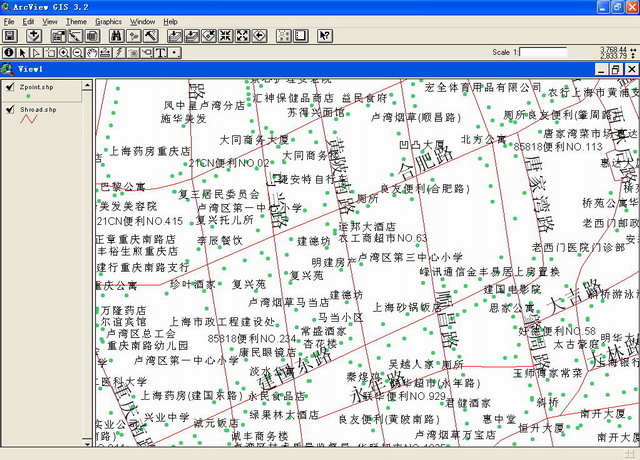640x460 pixels.
Task: Uncheck the Zpoint.shp theme checkbox
Action: pyautogui.click(x=10, y=87)
